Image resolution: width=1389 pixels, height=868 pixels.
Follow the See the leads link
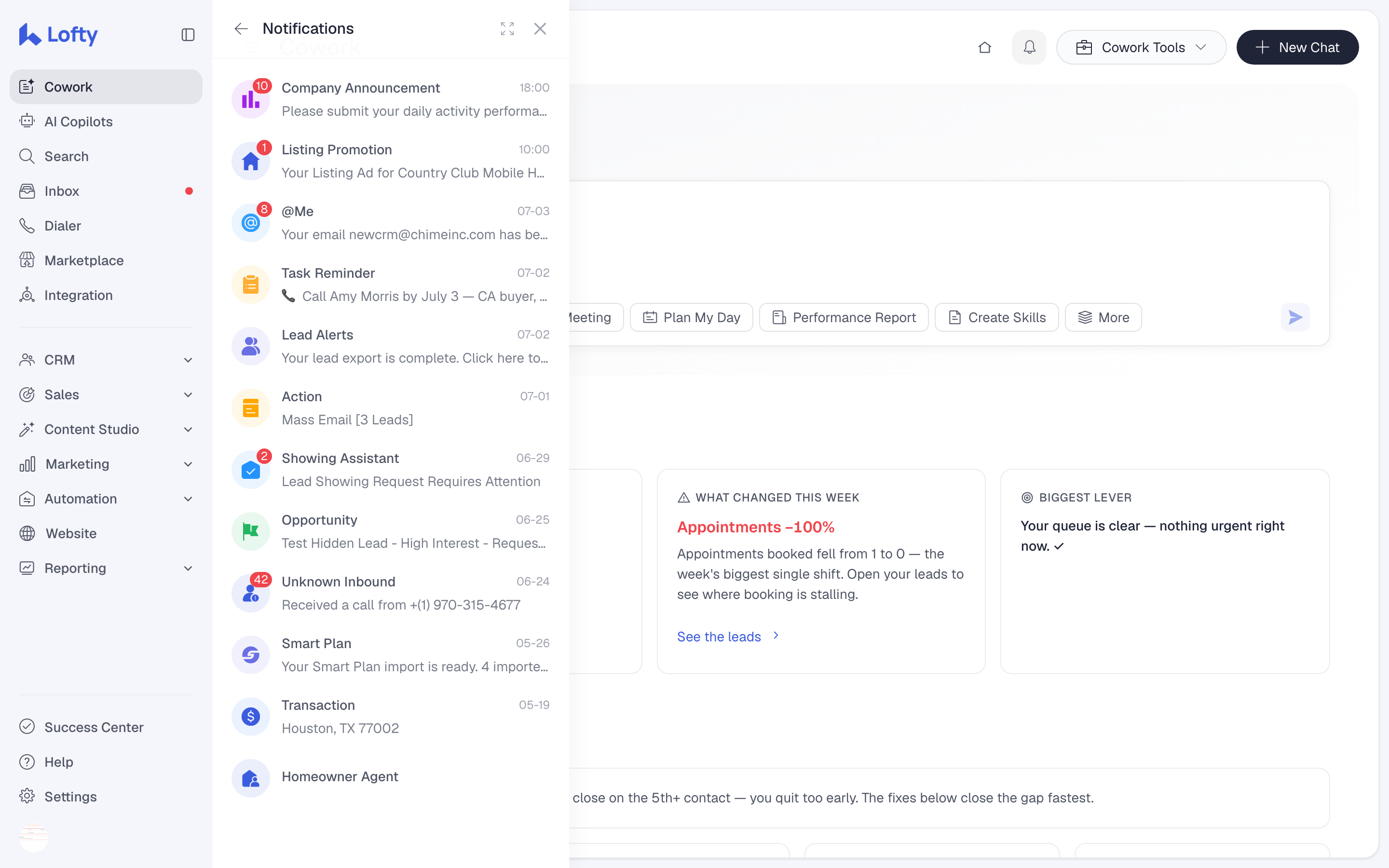coord(728,637)
